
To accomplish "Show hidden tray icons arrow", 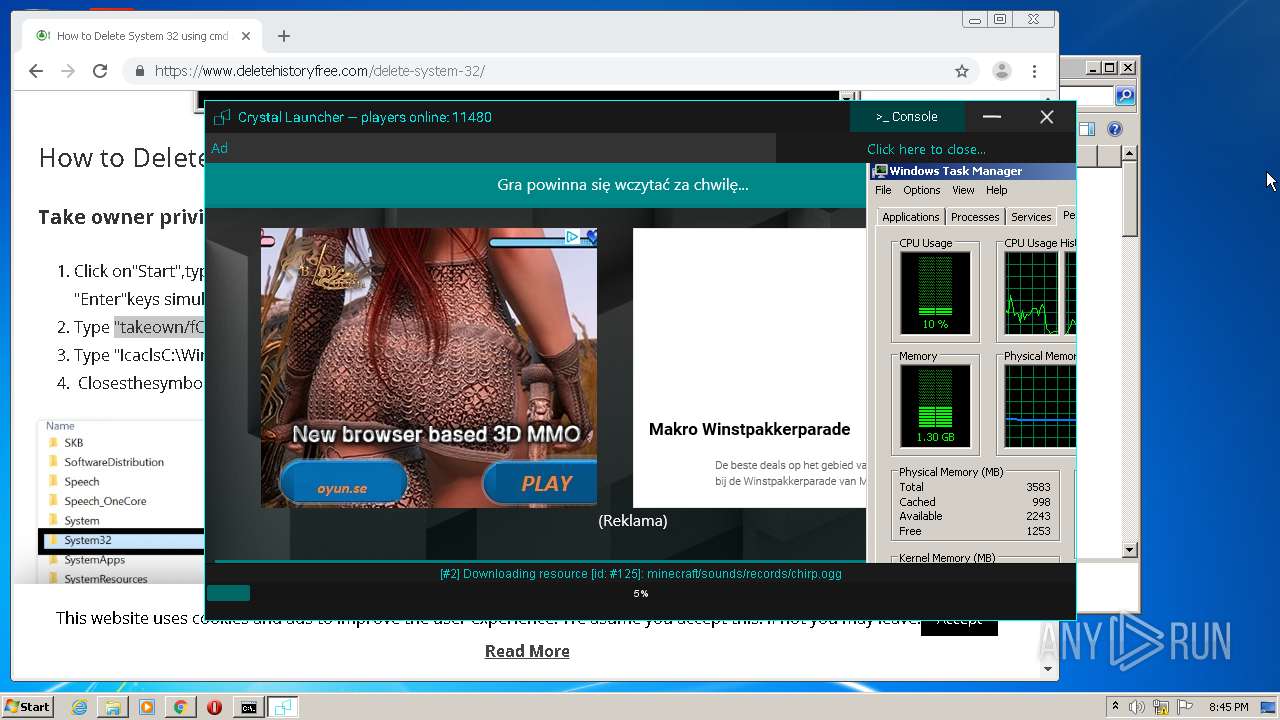I will click(x=1116, y=706).
